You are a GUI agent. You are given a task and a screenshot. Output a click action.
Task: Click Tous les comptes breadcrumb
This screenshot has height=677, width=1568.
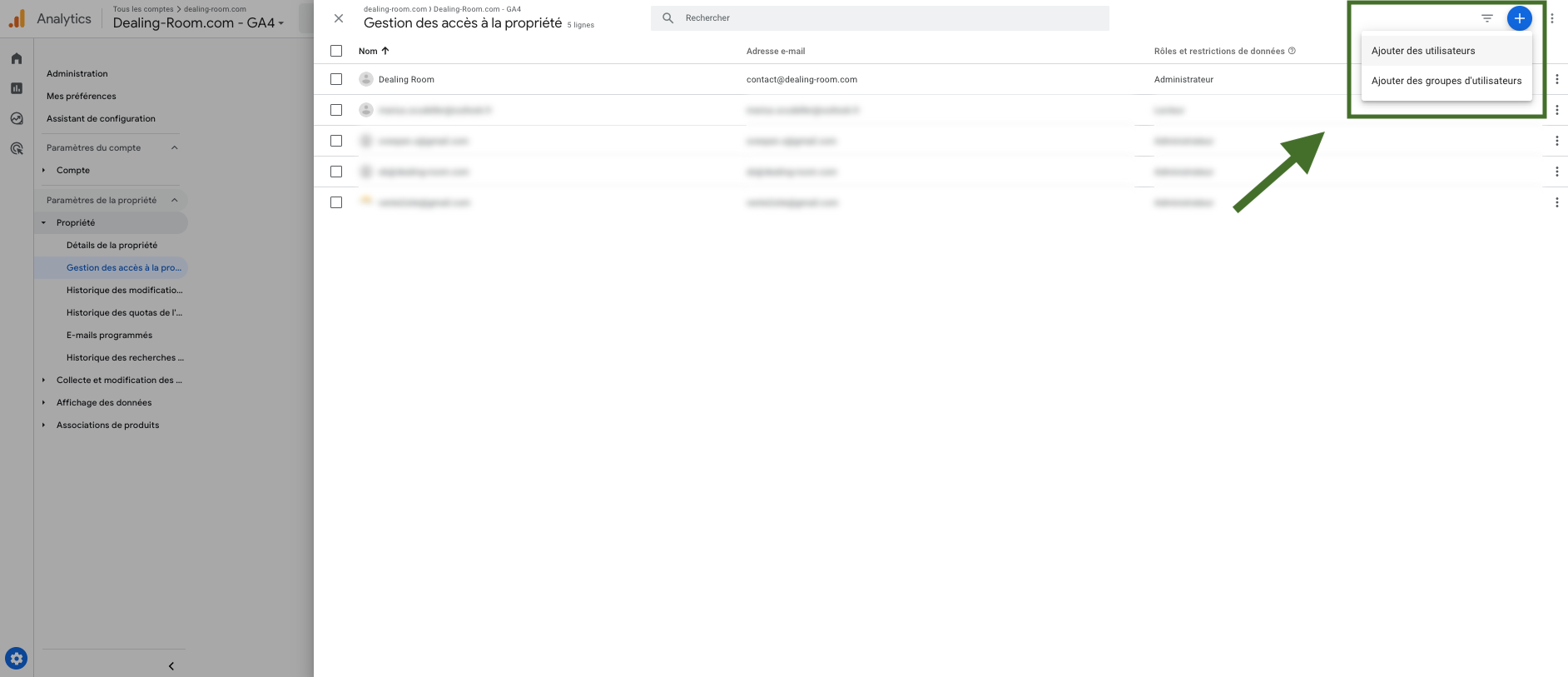click(143, 9)
